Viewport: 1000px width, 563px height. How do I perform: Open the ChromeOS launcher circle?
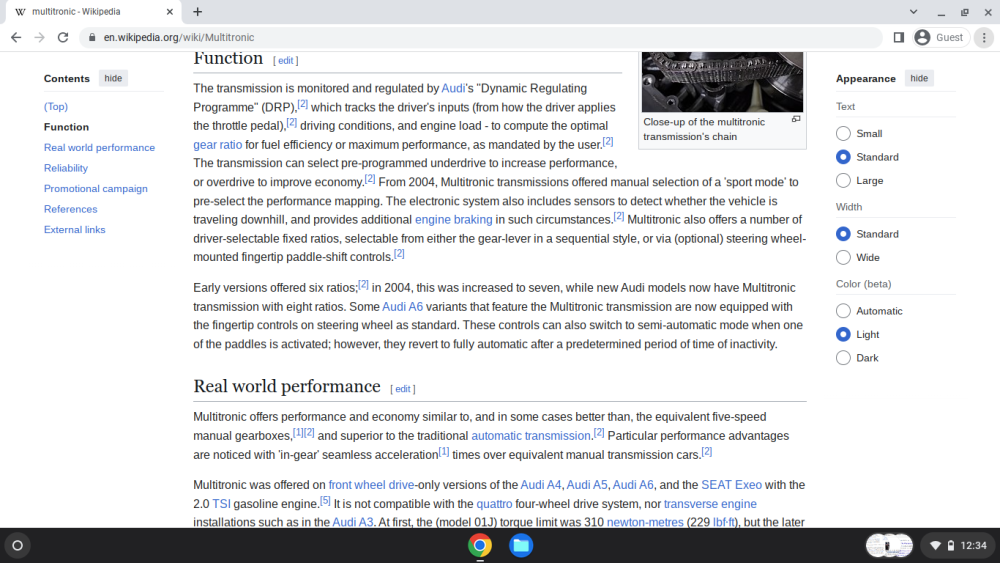pos(18,545)
